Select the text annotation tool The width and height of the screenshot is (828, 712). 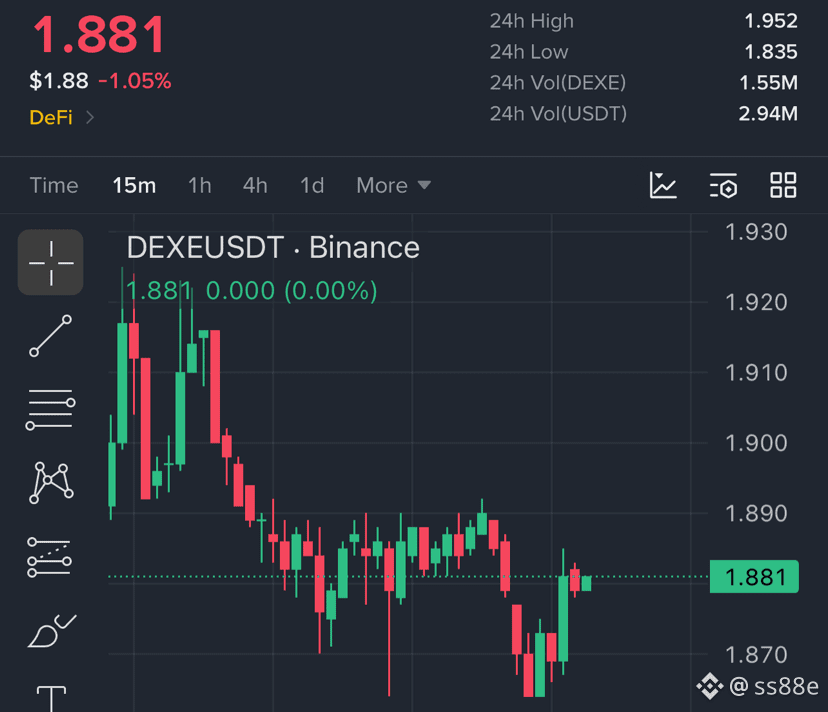click(51, 698)
